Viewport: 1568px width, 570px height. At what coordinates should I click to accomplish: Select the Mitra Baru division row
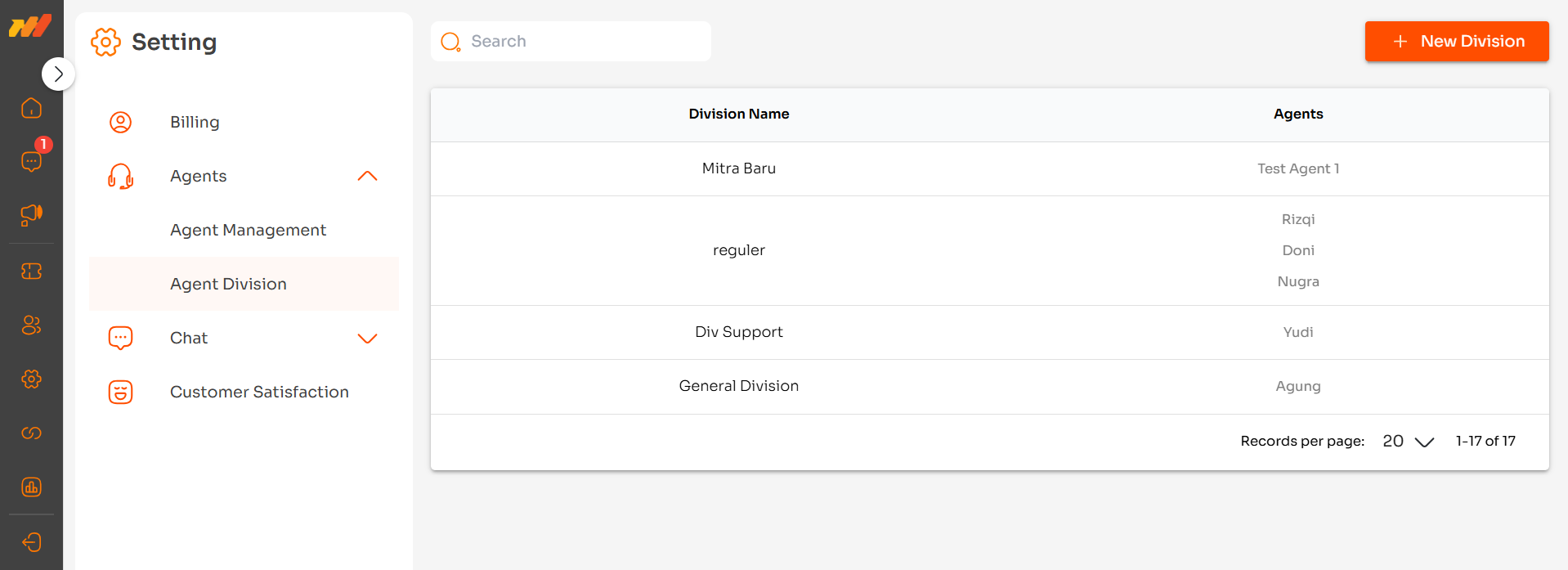(x=739, y=169)
